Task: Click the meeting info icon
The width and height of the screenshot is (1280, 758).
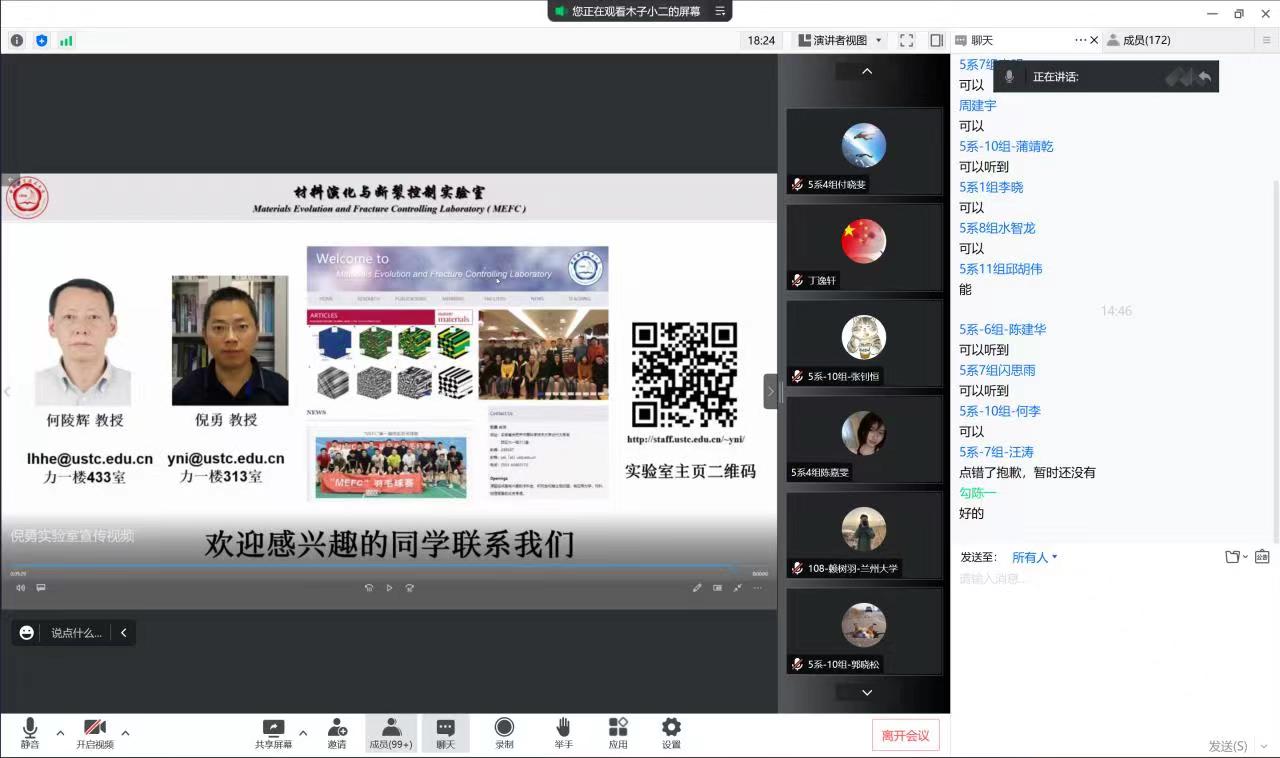Action: coord(17,41)
